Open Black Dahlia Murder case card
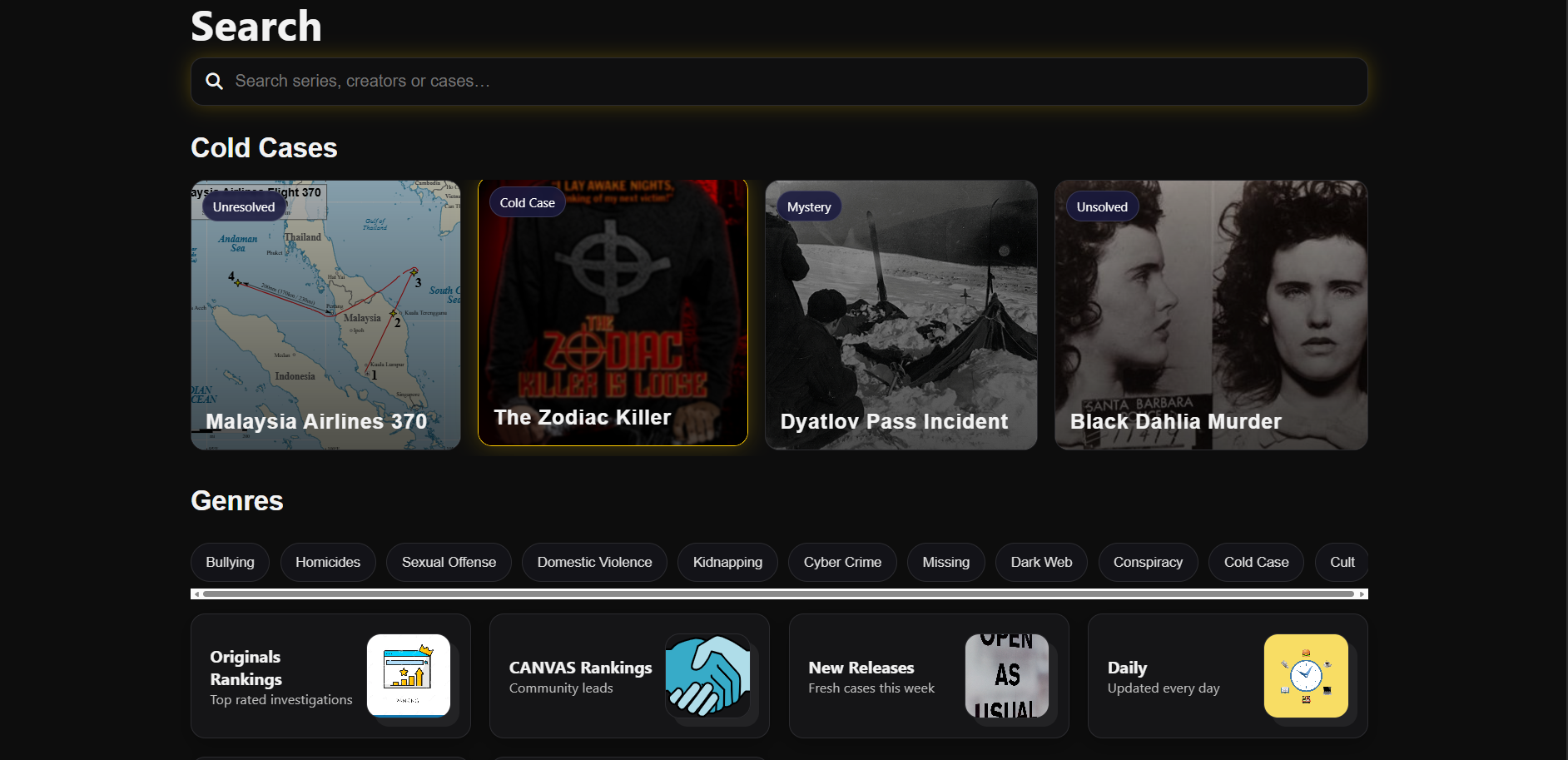Image resolution: width=1568 pixels, height=760 pixels. pyautogui.click(x=1210, y=315)
